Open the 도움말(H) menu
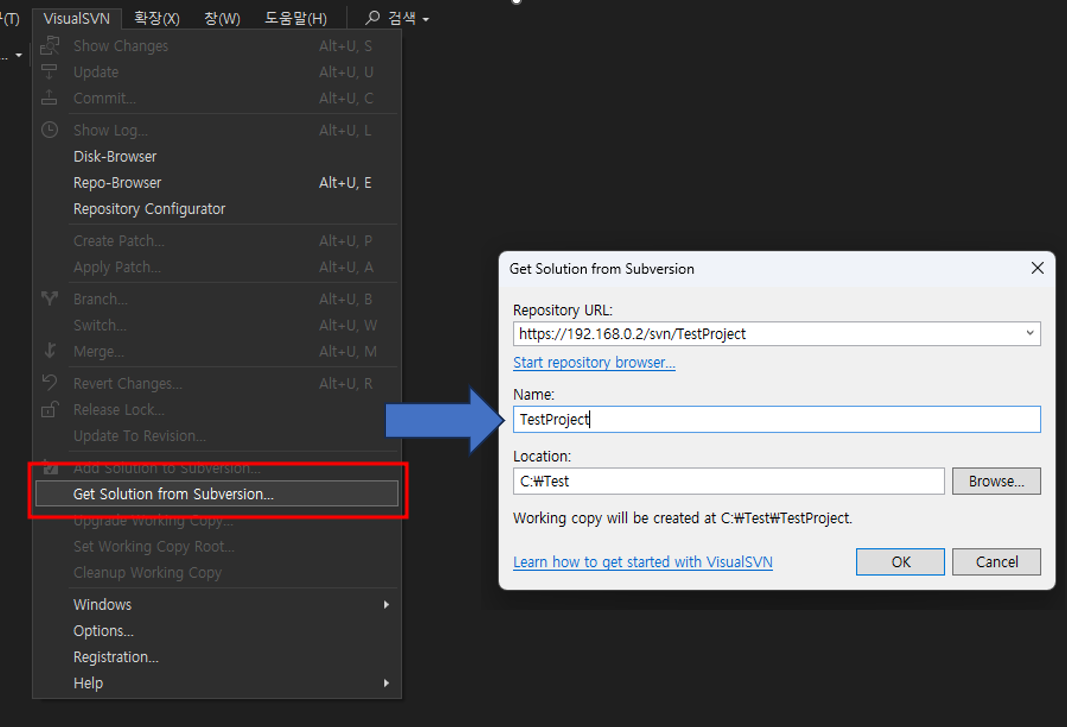Viewport: 1067px width, 727px height. (295, 18)
